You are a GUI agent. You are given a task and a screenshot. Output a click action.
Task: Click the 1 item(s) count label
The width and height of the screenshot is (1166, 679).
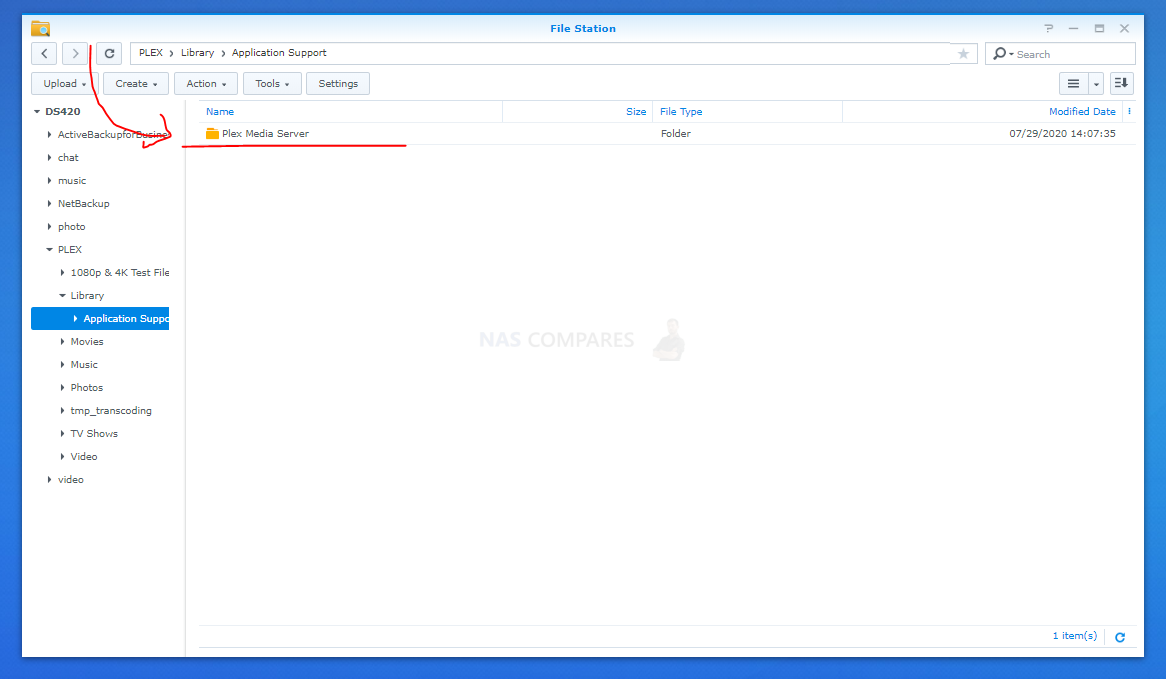click(1075, 636)
